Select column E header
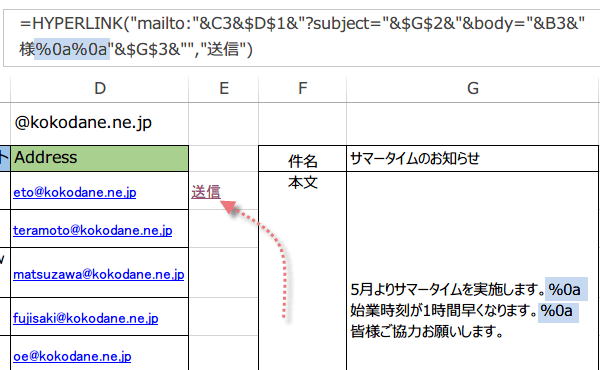Screen dimensions: 600x370 pos(224,89)
